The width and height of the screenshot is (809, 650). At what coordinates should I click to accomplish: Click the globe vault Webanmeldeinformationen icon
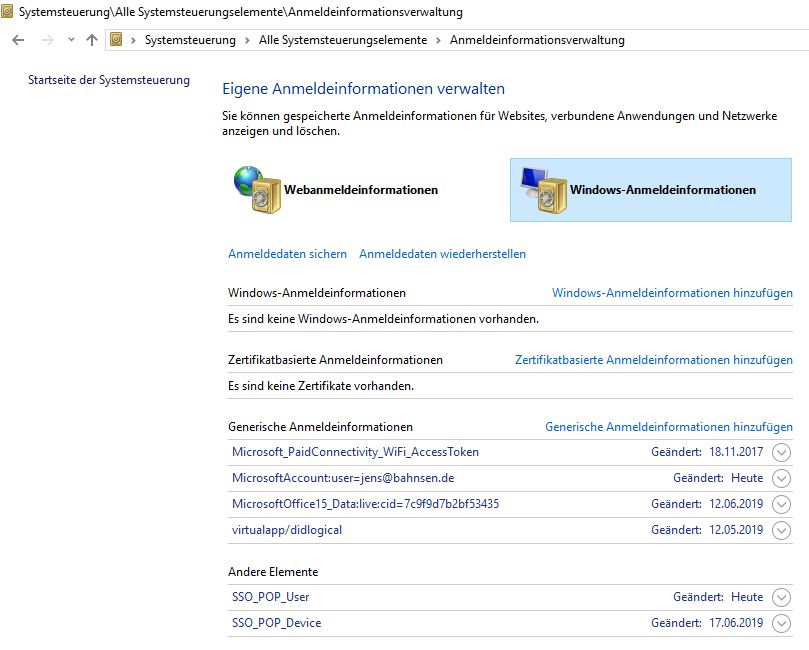point(257,189)
